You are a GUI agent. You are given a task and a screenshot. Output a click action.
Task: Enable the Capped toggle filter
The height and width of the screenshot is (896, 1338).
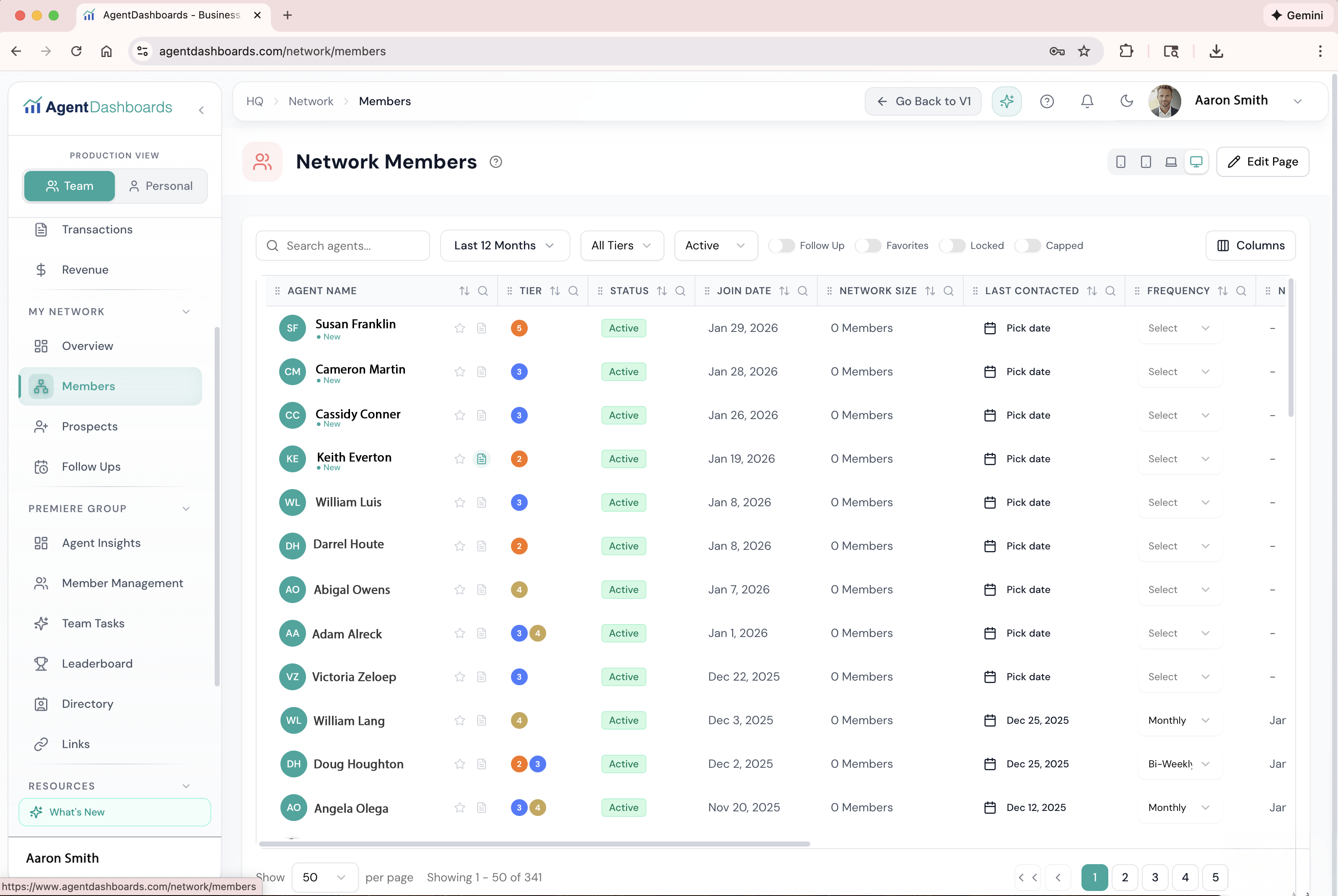point(1028,245)
